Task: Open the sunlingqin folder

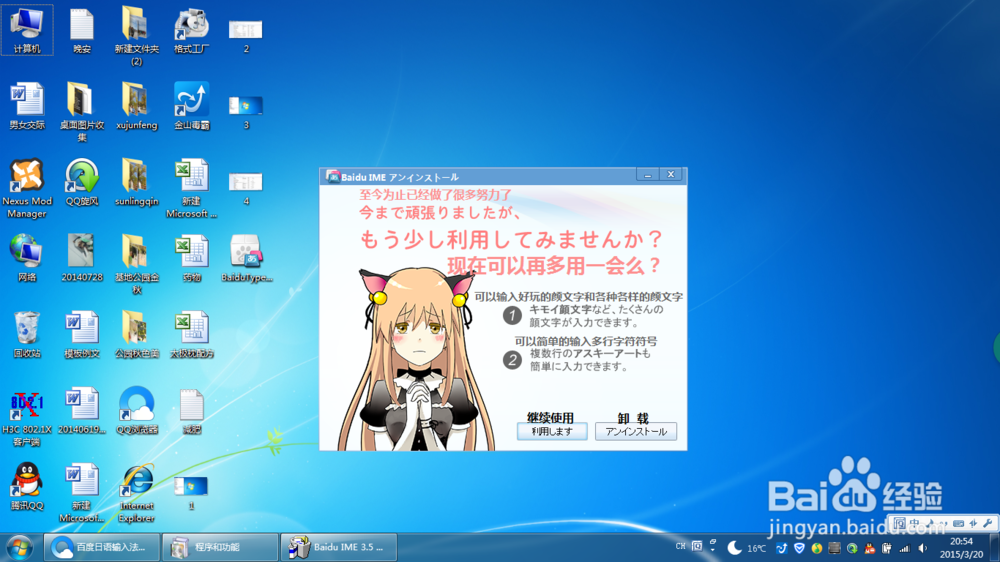Action: [136, 182]
